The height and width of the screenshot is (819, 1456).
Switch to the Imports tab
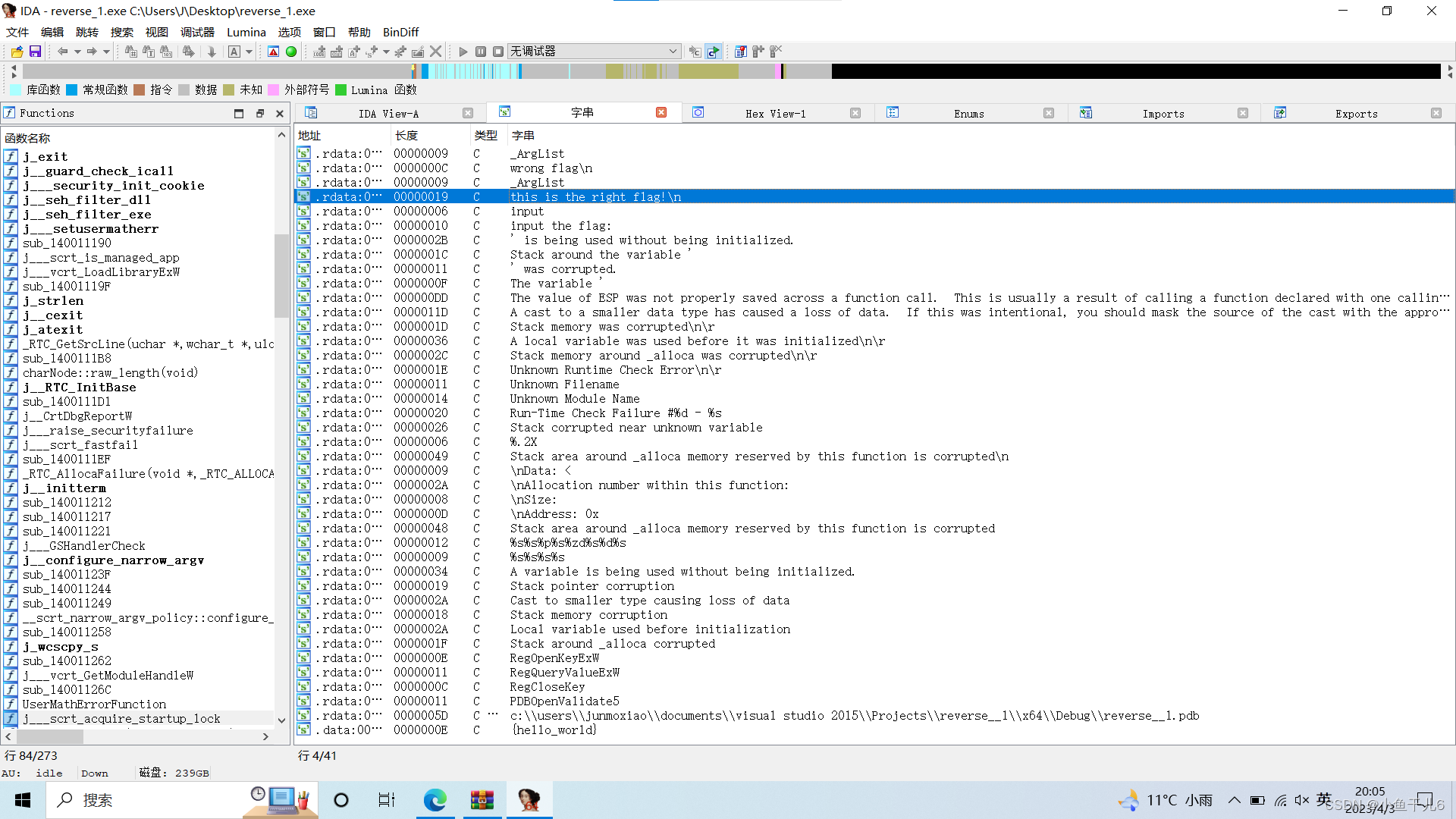(1163, 114)
